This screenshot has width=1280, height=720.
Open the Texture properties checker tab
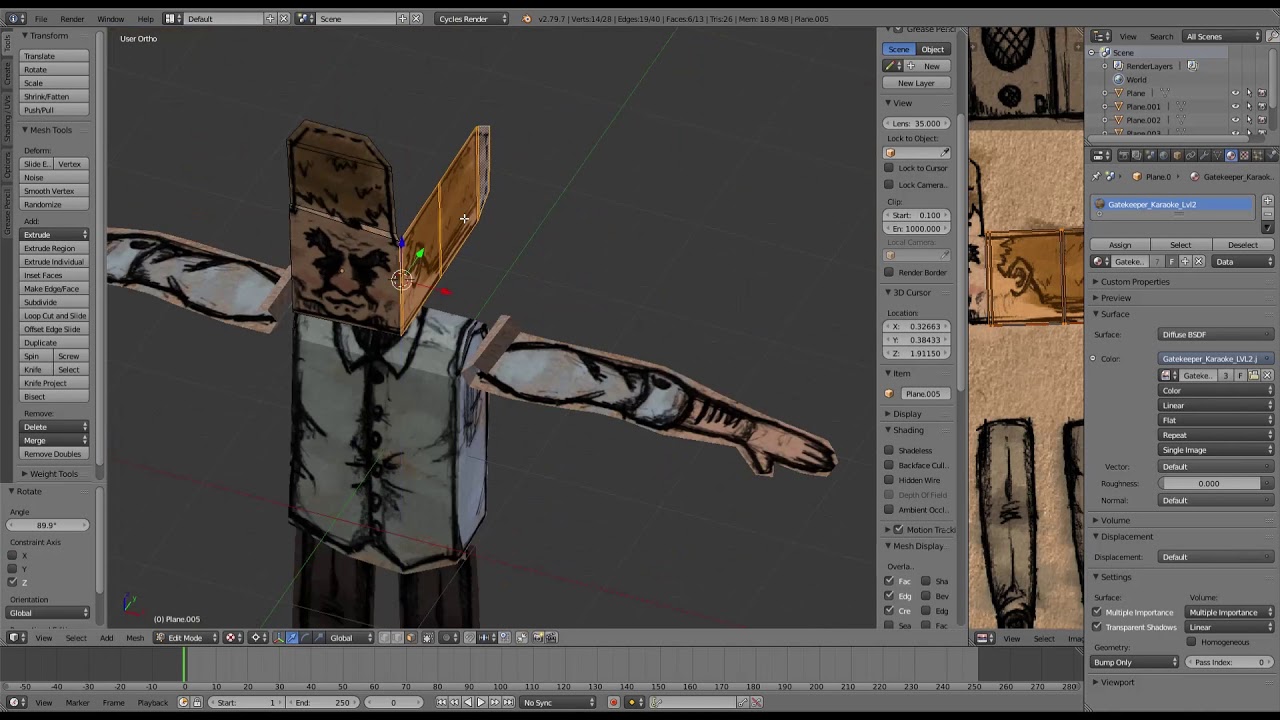1245,155
